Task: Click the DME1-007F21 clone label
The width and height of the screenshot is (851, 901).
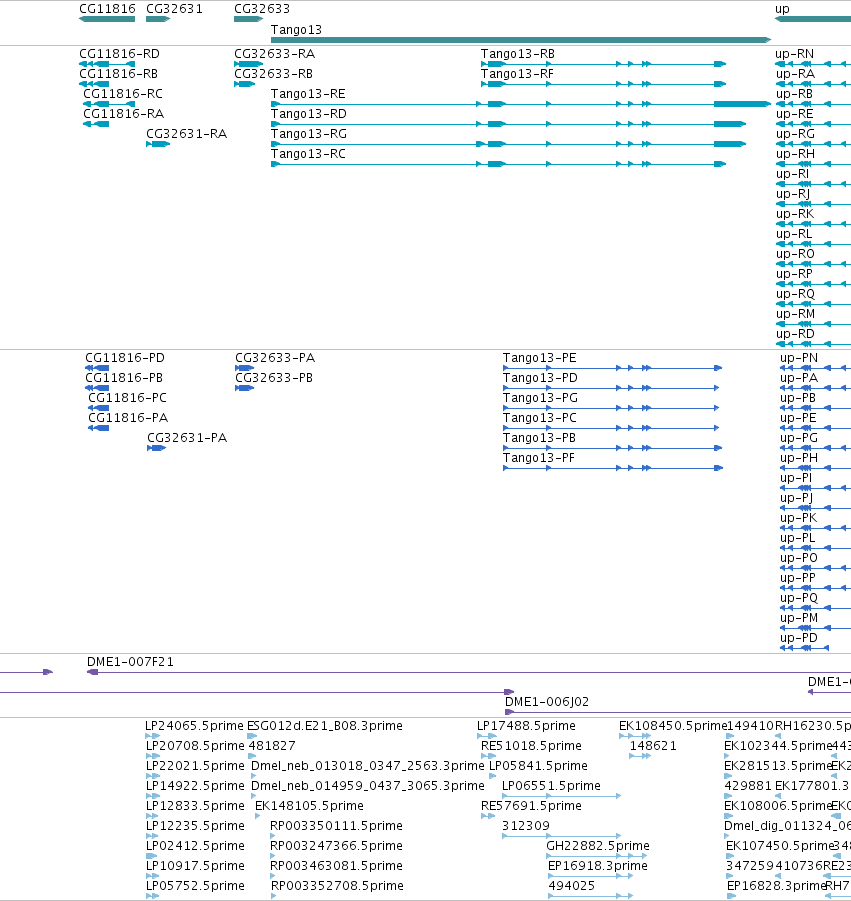Action: point(130,661)
